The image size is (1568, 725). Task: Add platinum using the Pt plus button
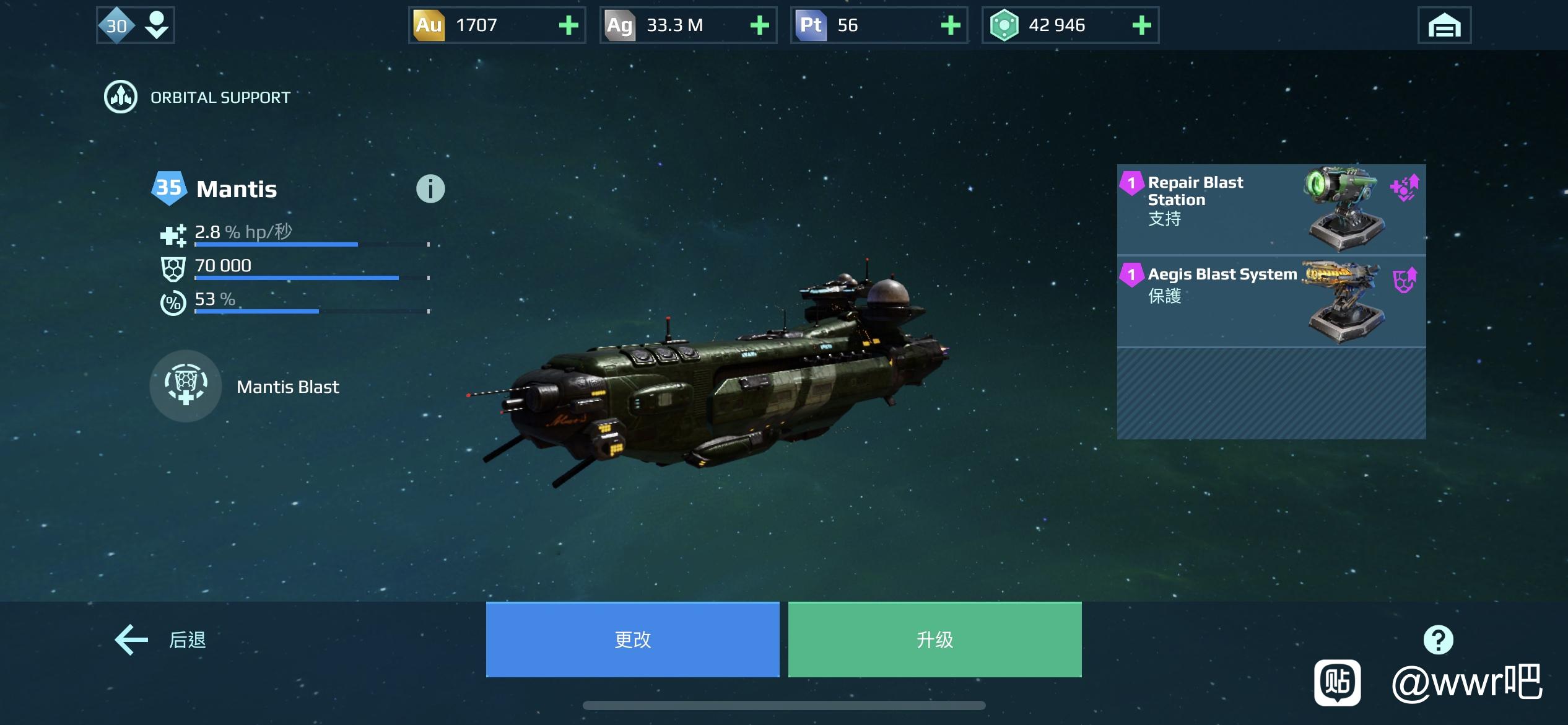coord(951,25)
